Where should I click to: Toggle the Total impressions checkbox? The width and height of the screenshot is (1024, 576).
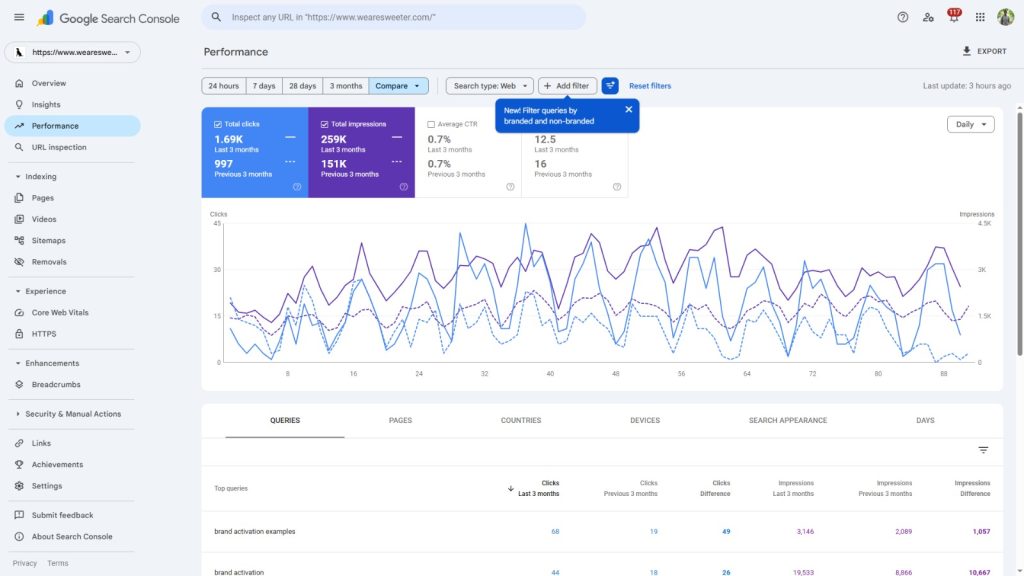tap(325, 124)
